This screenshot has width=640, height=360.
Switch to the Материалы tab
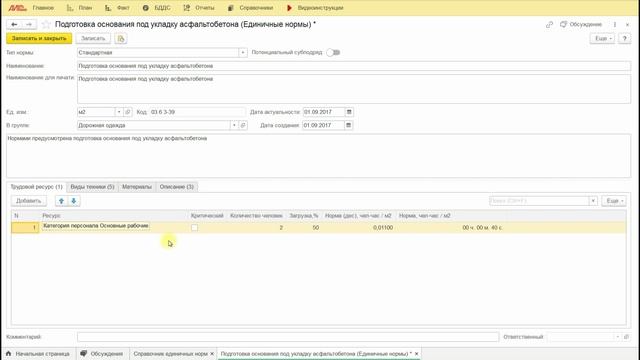[x=137, y=187]
